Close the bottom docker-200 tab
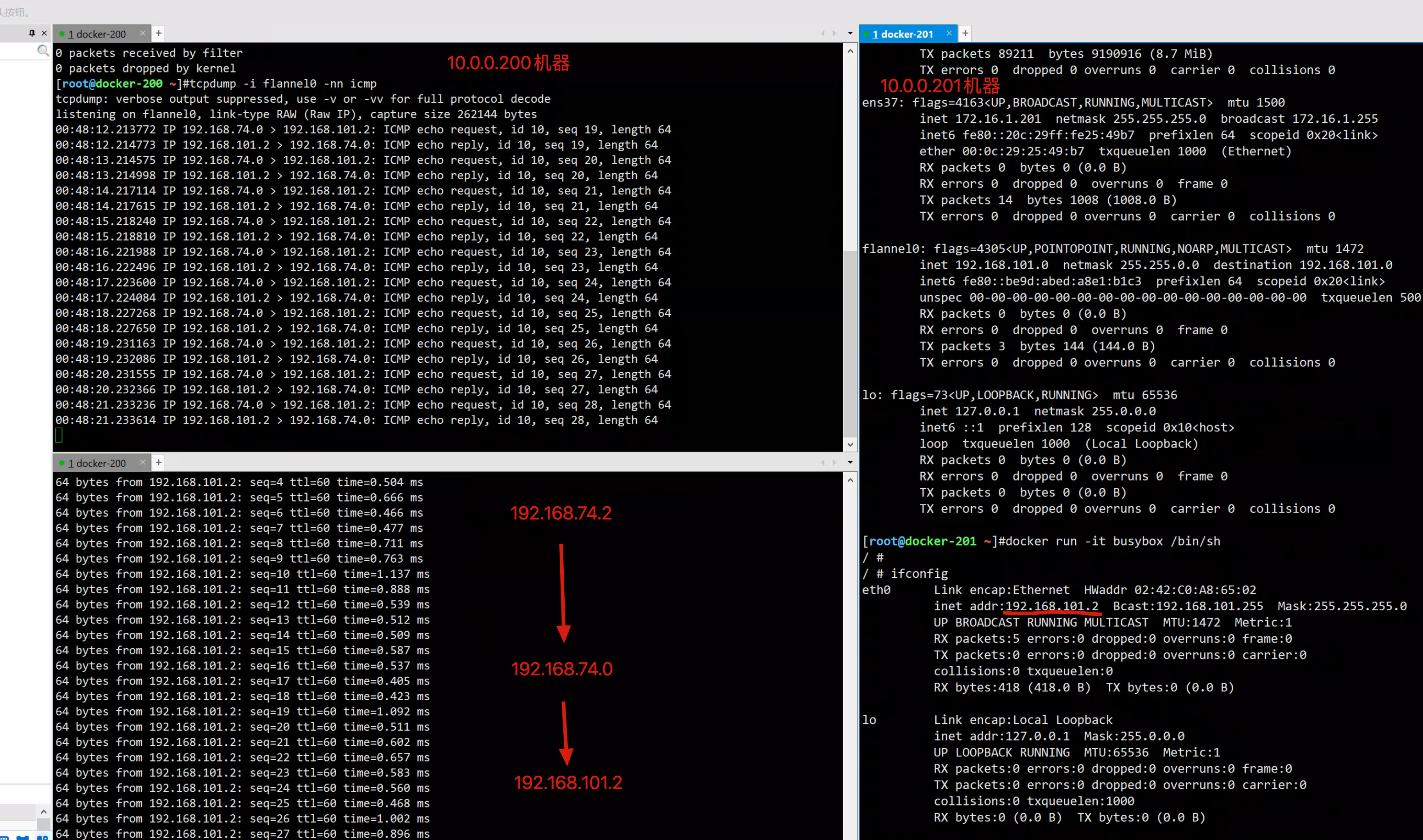The image size is (1423, 840). [143, 463]
